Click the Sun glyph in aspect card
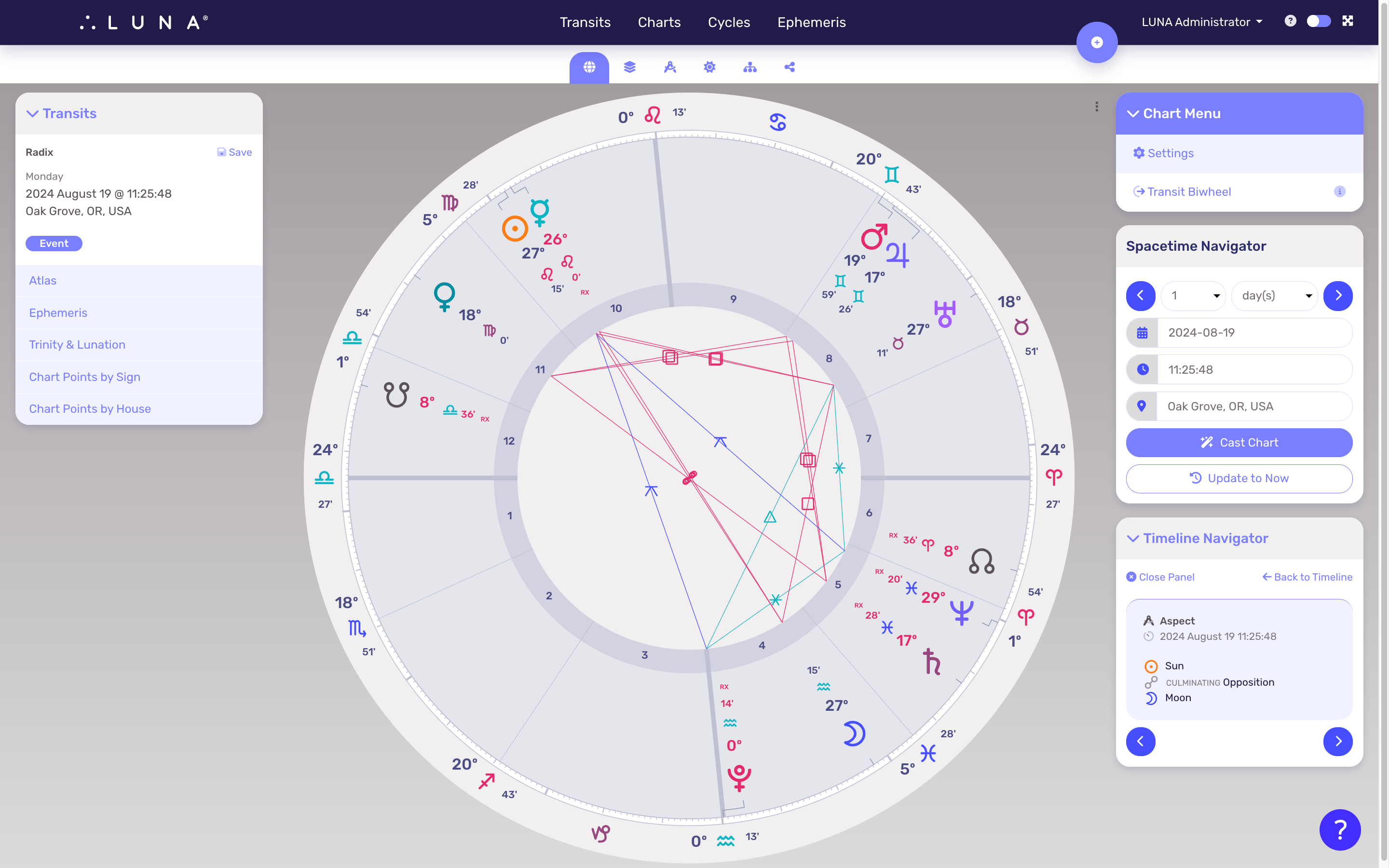1389x868 pixels. pos(1151,666)
